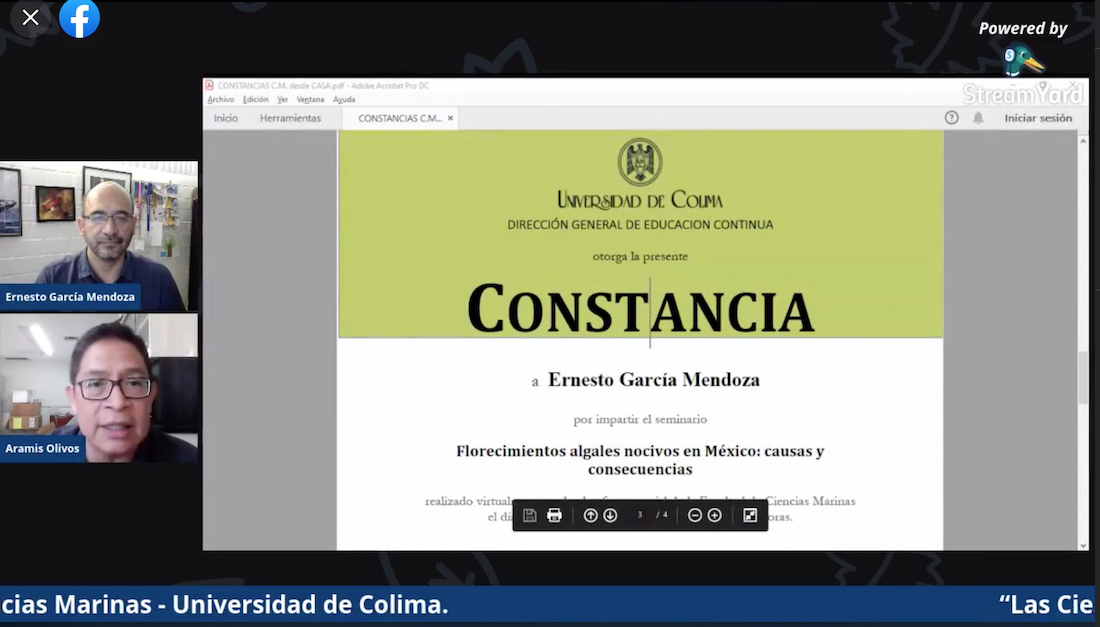
Task: Click the Iniciar sesión button
Action: click(1038, 118)
